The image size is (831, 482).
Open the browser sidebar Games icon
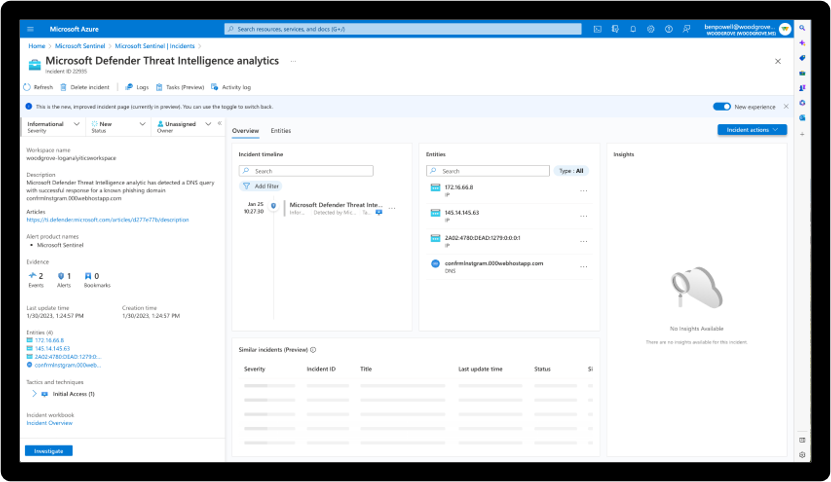(x=802, y=88)
